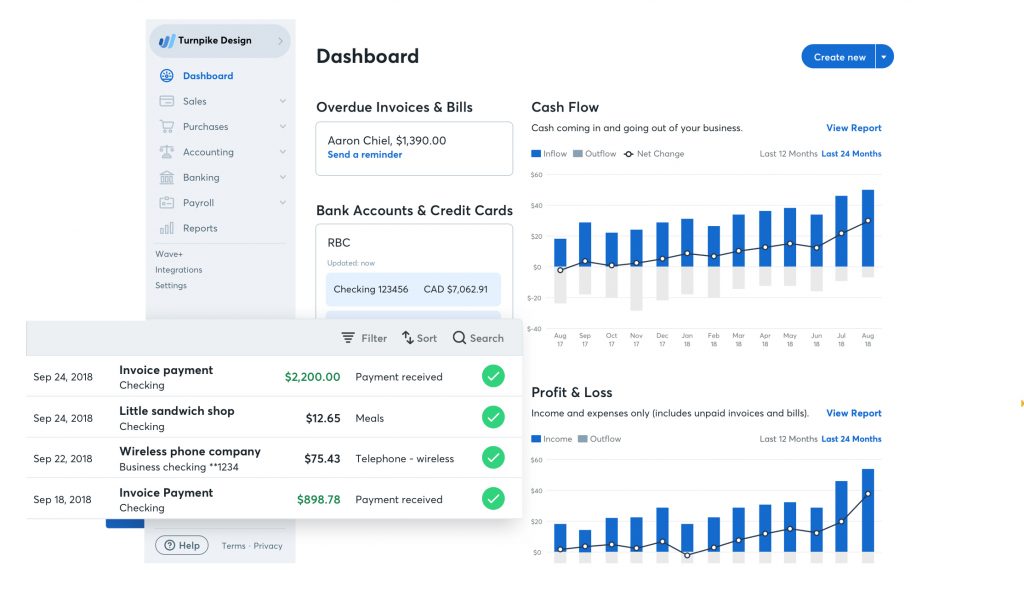Click the blue Inflow color swatch

point(537,153)
